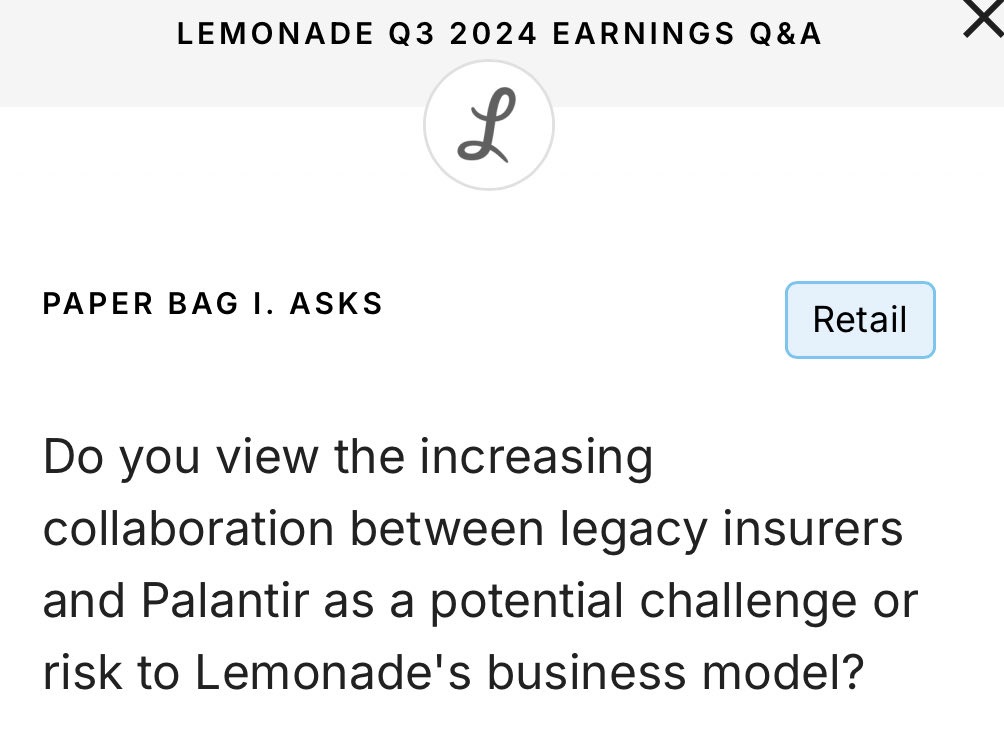Screen dimensions: 1004x737
Task: Click "Lemonade's" in the question's last line
Action: [x=334, y=673]
